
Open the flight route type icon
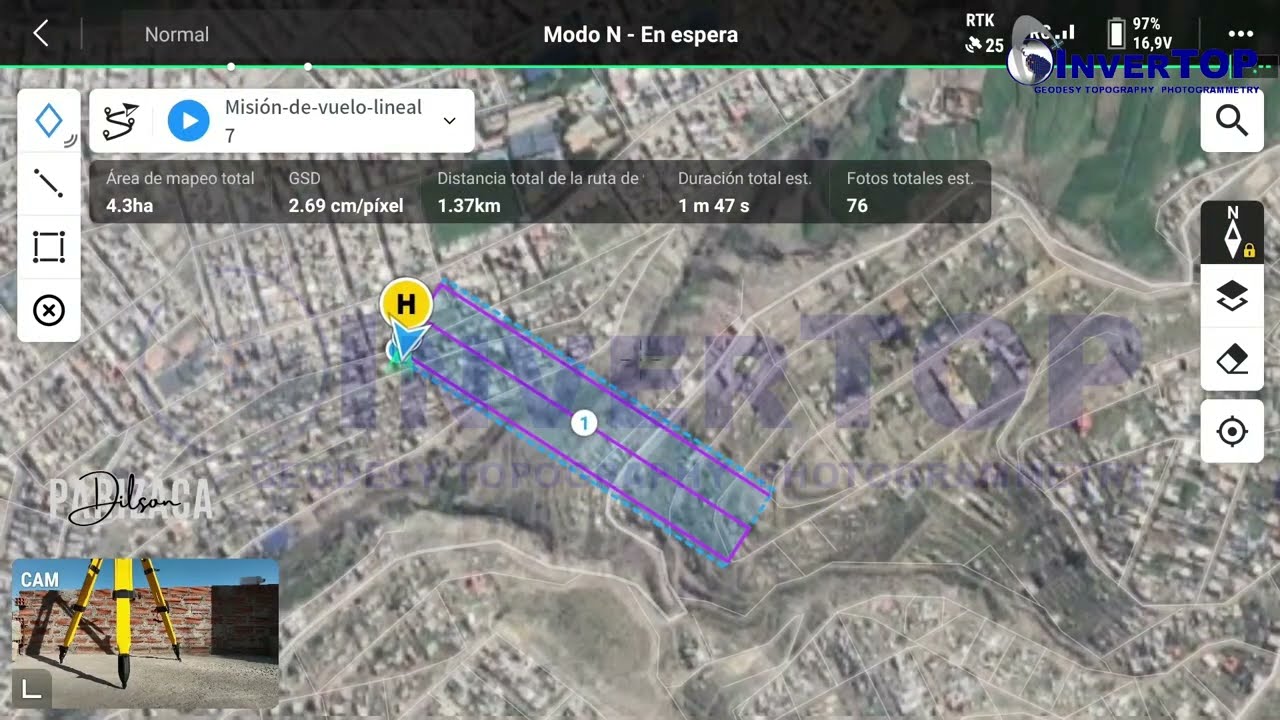click(120, 121)
